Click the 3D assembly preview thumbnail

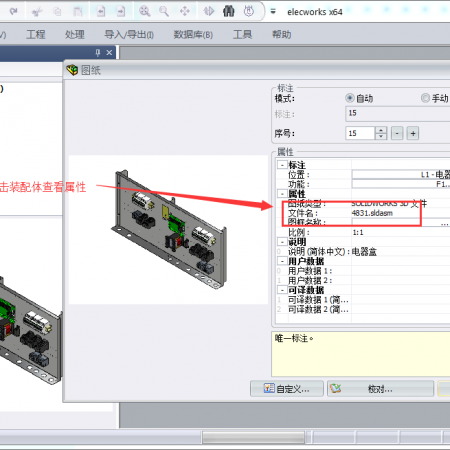click(x=168, y=230)
